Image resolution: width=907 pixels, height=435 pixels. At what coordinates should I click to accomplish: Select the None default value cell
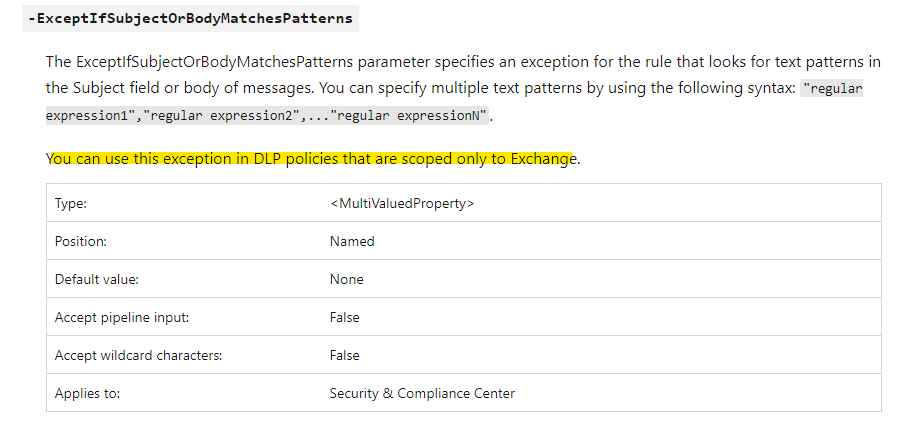coord(346,279)
